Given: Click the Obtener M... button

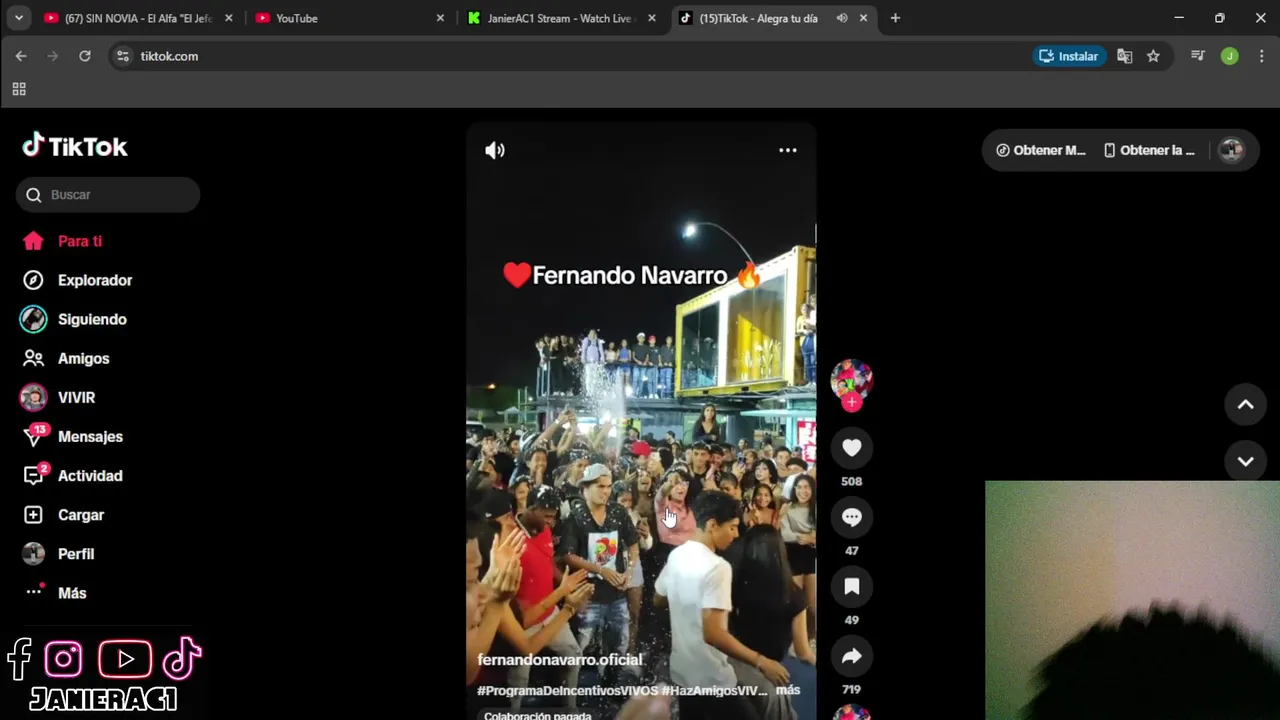Looking at the screenshot, I should 1041,150.
